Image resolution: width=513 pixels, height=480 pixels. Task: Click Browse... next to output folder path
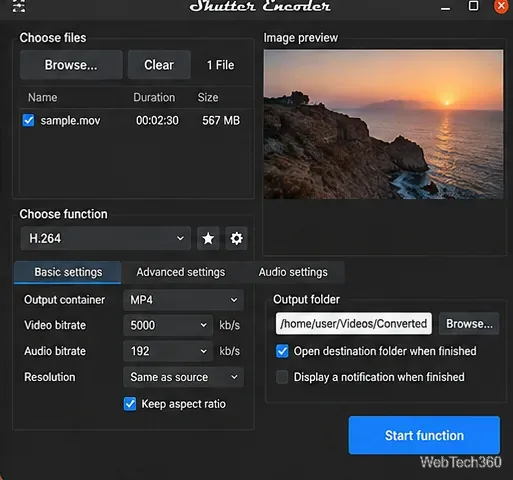pyautogui.click(x=469, y=324)
